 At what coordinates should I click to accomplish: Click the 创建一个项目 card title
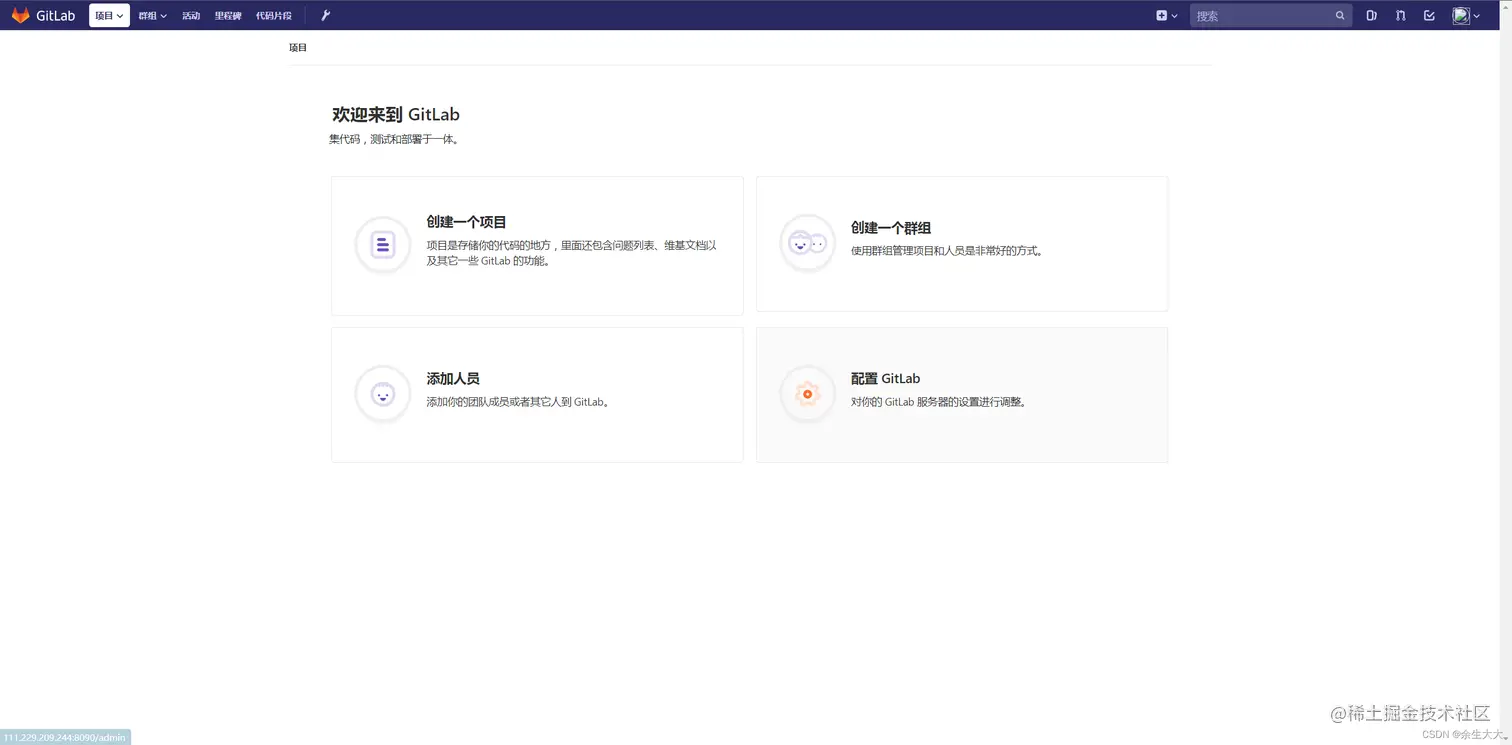(466, 222)
